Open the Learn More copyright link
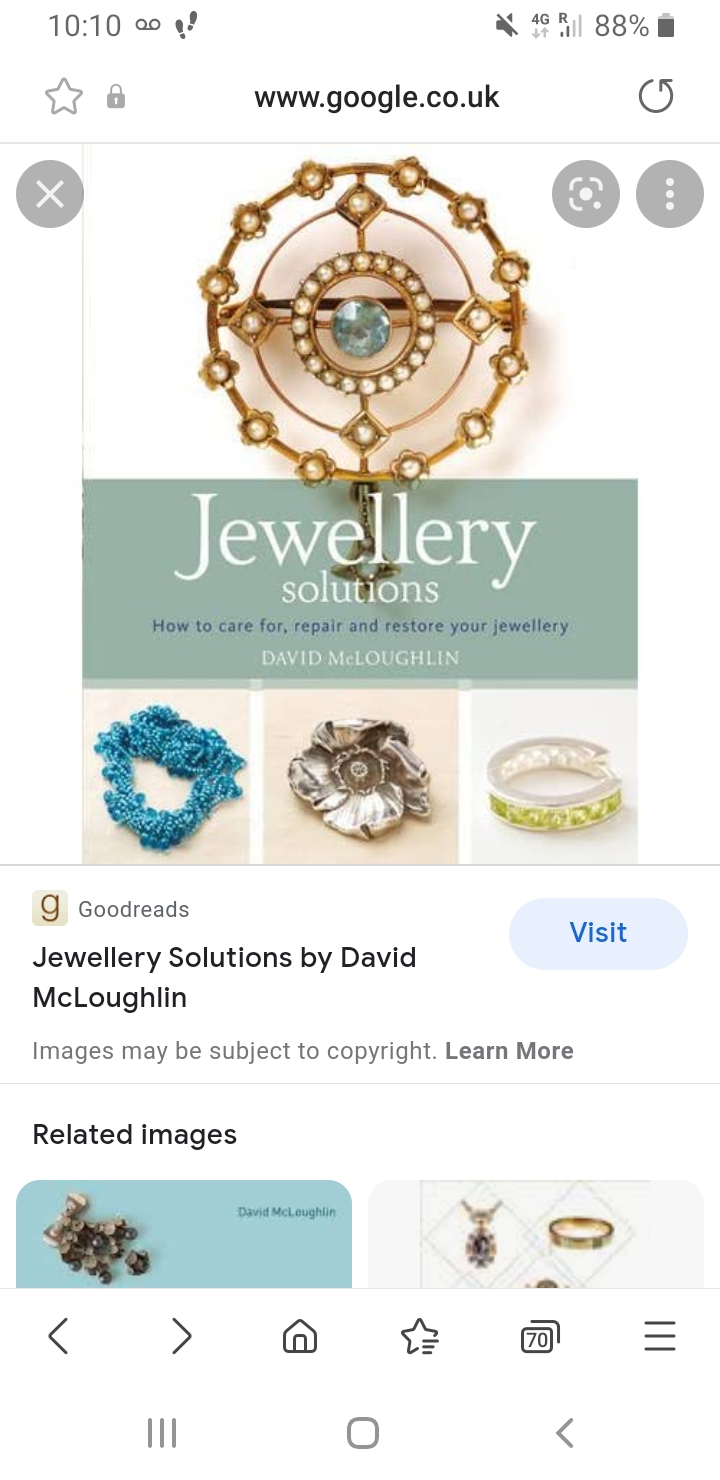This screenshot has width=720, height=1480. pos(509,1051)
